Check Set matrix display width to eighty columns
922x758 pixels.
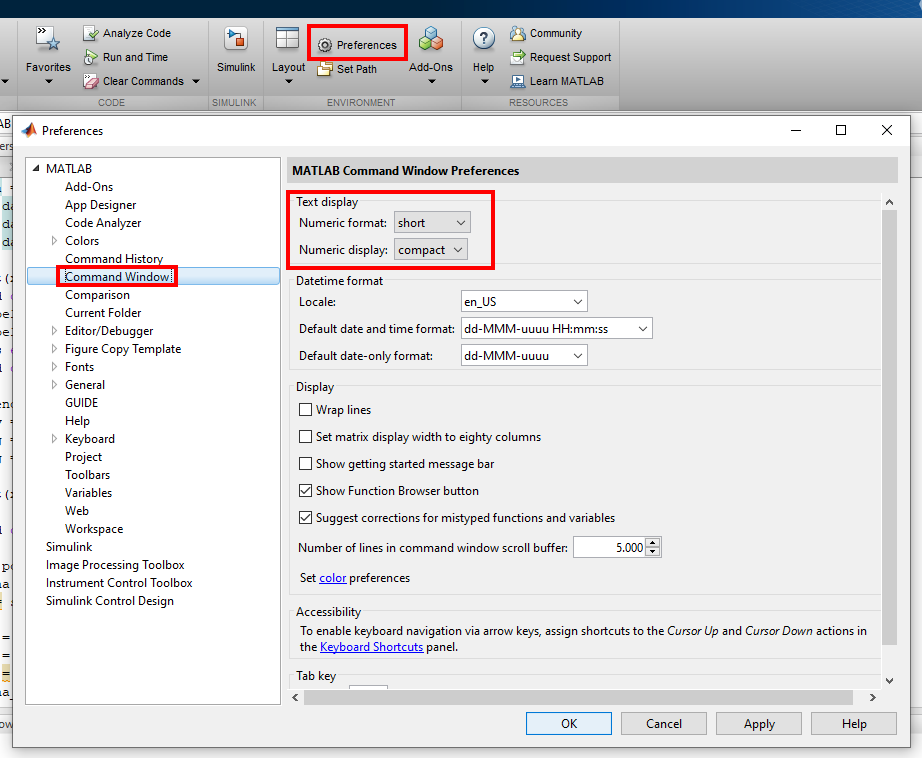click(305, 437)
